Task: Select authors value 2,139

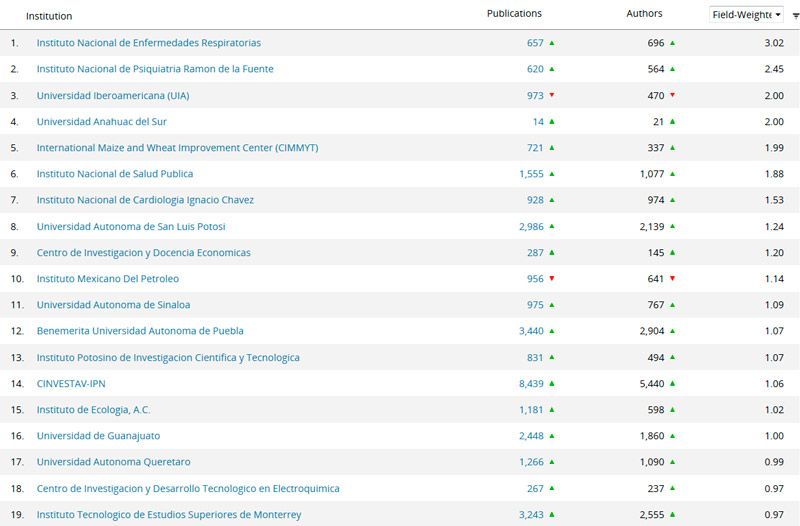Action: [x=652, y=227]
